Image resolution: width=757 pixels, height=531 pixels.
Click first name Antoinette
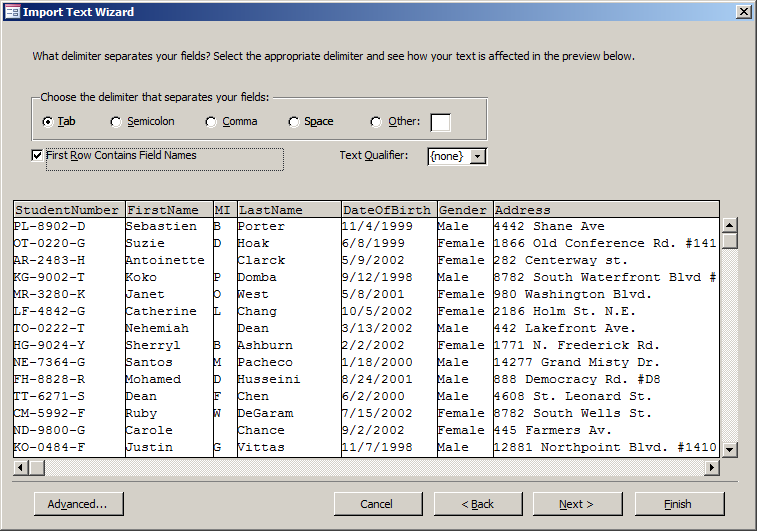coord(165,260)
